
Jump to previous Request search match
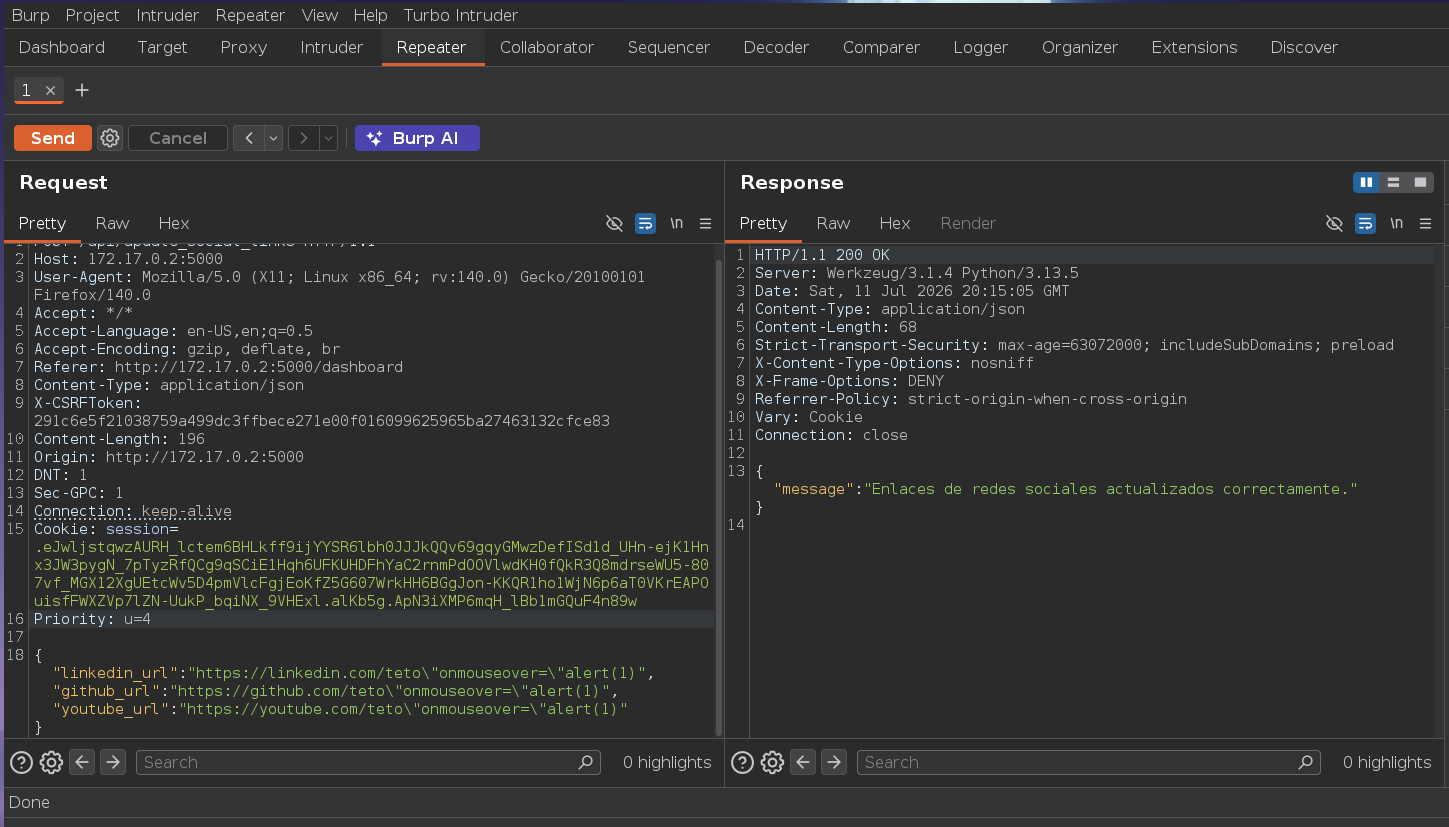82,762
